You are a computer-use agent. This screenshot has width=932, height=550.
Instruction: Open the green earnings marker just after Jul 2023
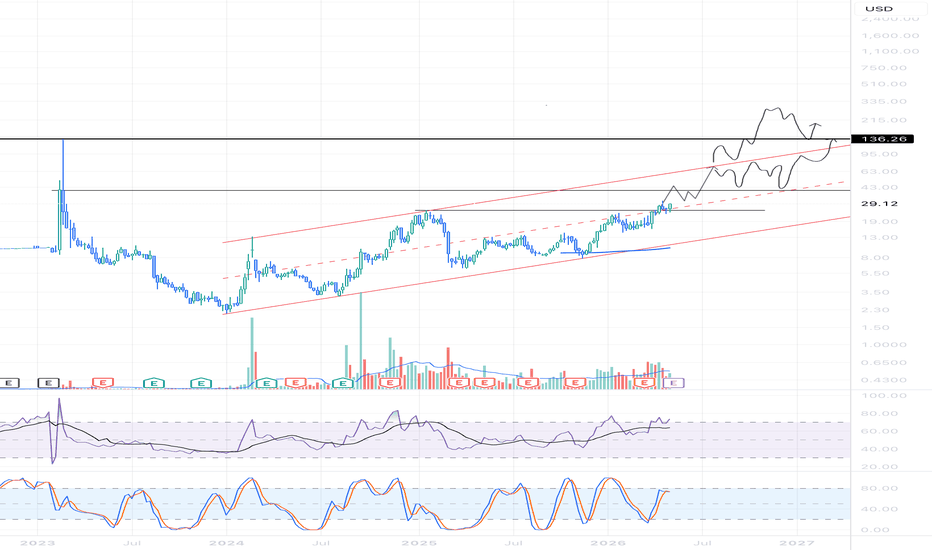[154, 383]
